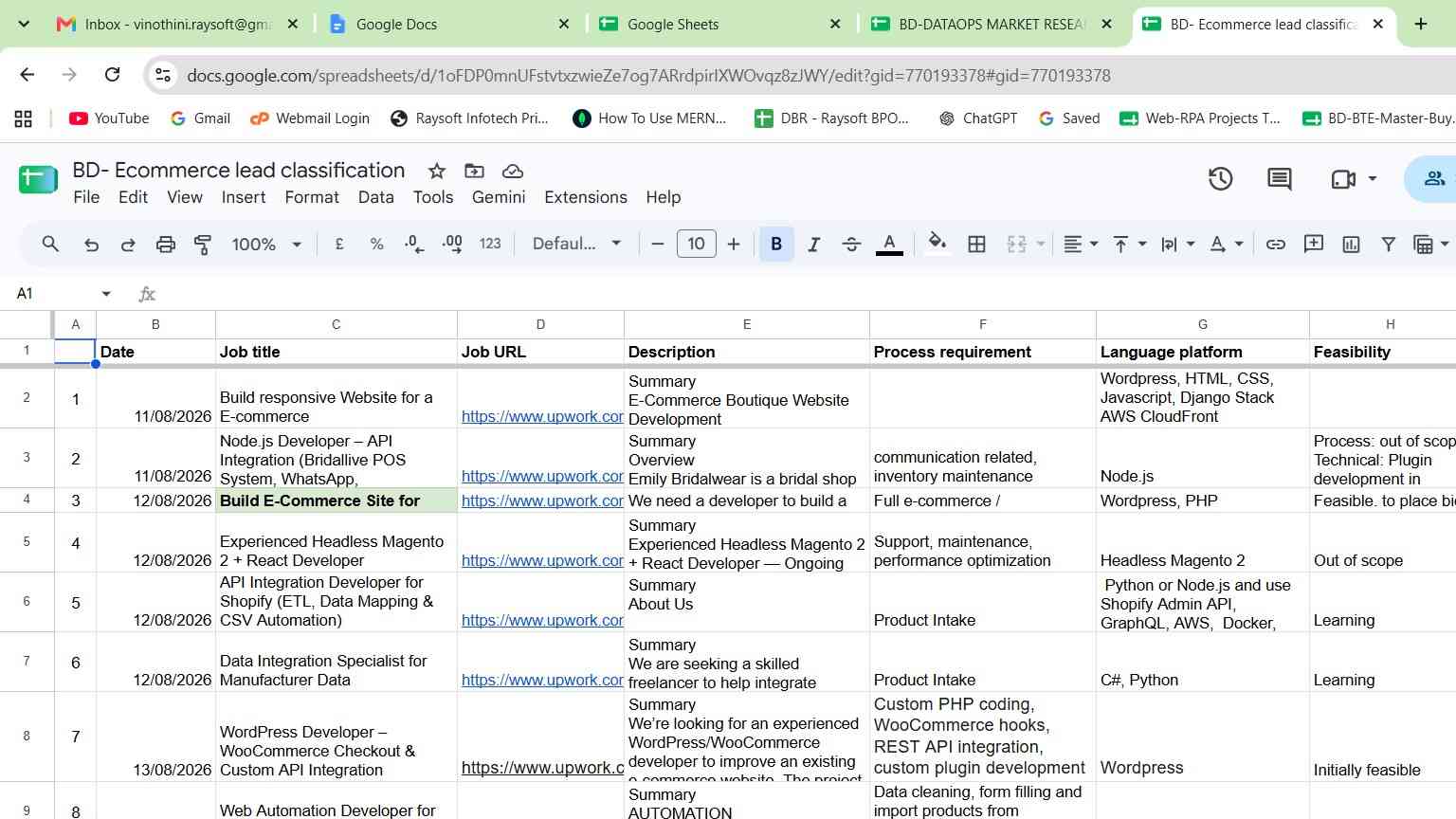Open horizontal align dropdown

(1080, 245)
